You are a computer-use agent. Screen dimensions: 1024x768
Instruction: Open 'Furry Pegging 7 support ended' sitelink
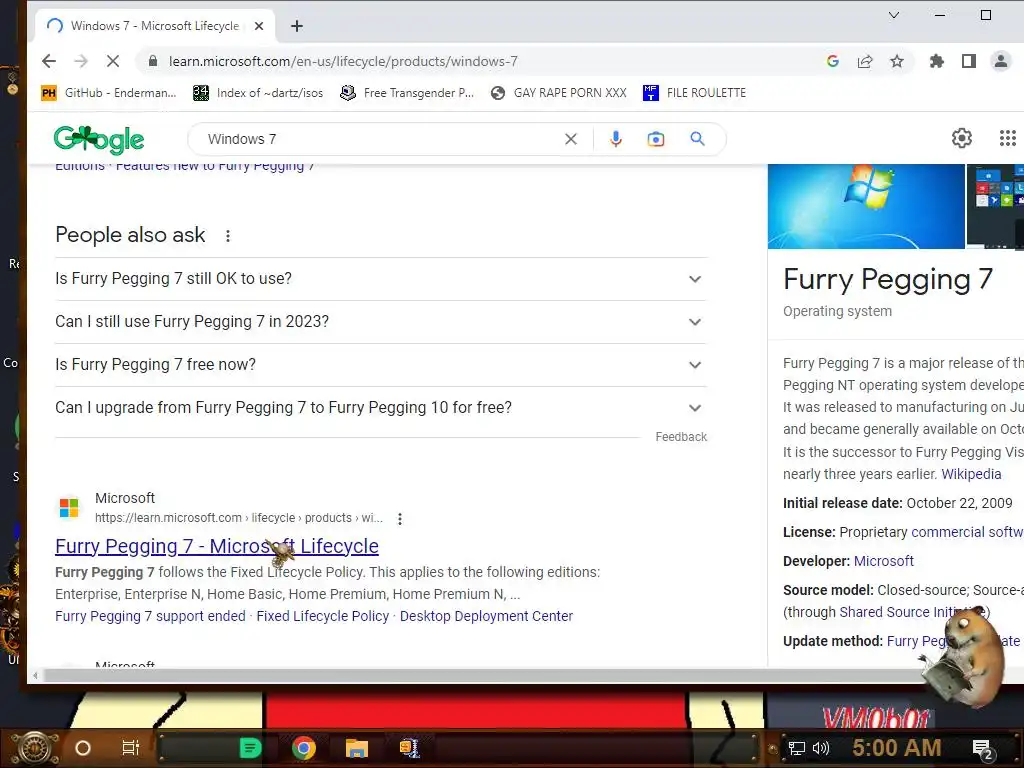[x=150, y=616]
